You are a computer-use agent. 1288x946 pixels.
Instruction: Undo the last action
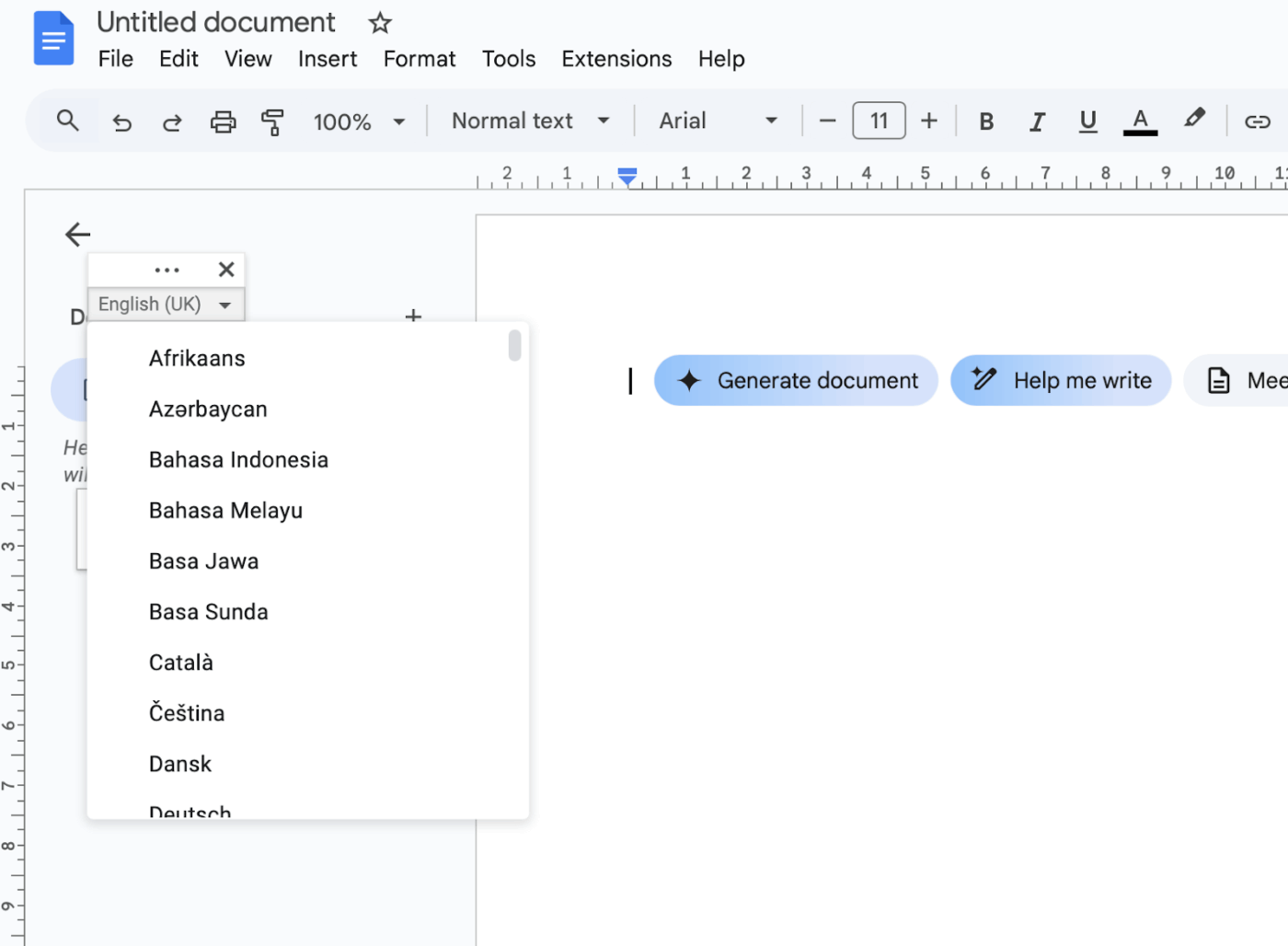coord(121,121)
